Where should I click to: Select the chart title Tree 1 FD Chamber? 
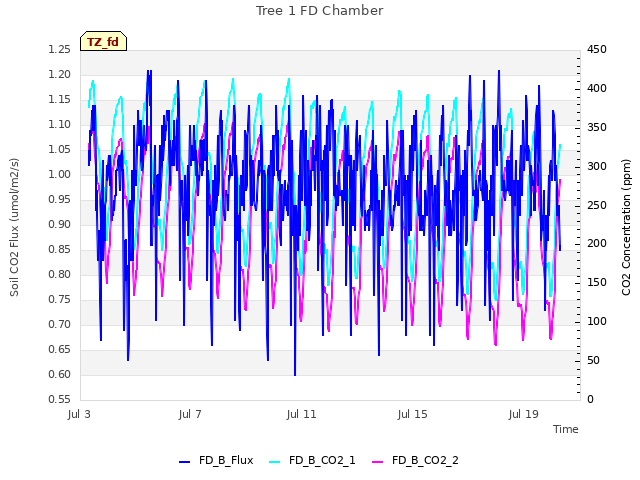pyautogui.click(x=320, y=11)
